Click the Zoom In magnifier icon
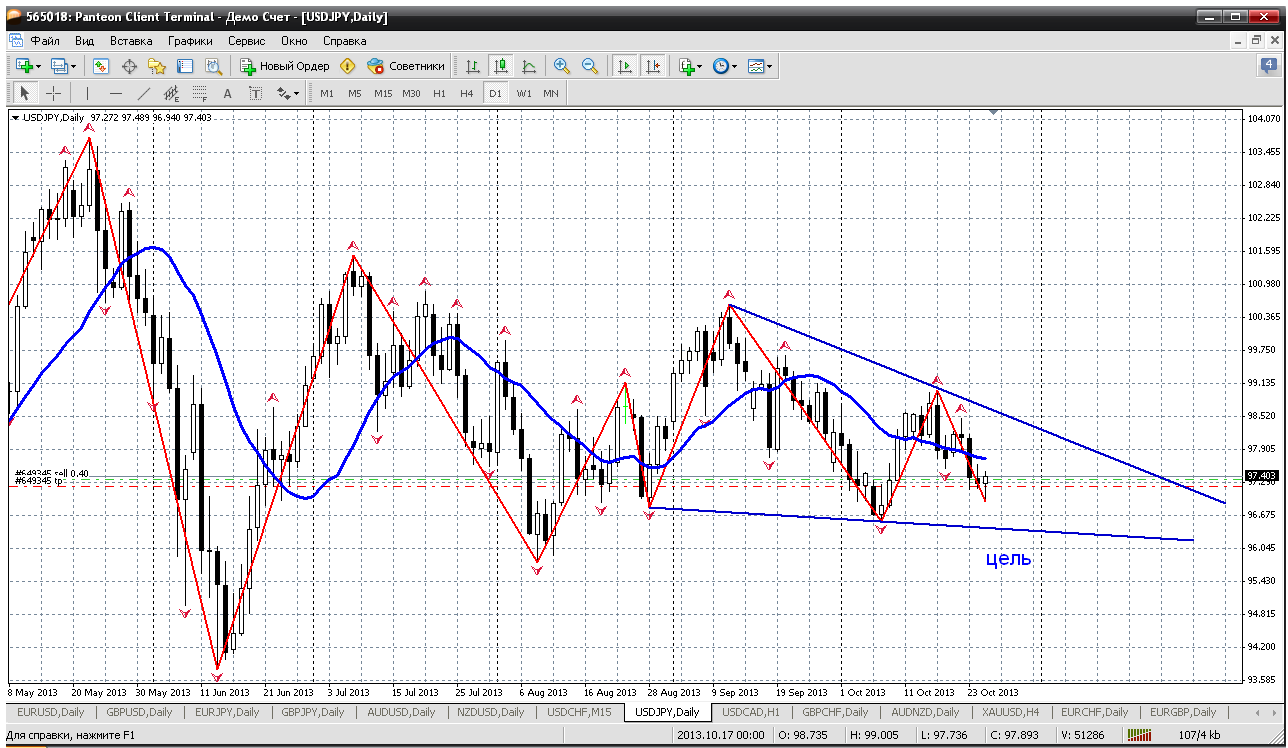Viewport: 1288px width, 748px height. (562, 66)
